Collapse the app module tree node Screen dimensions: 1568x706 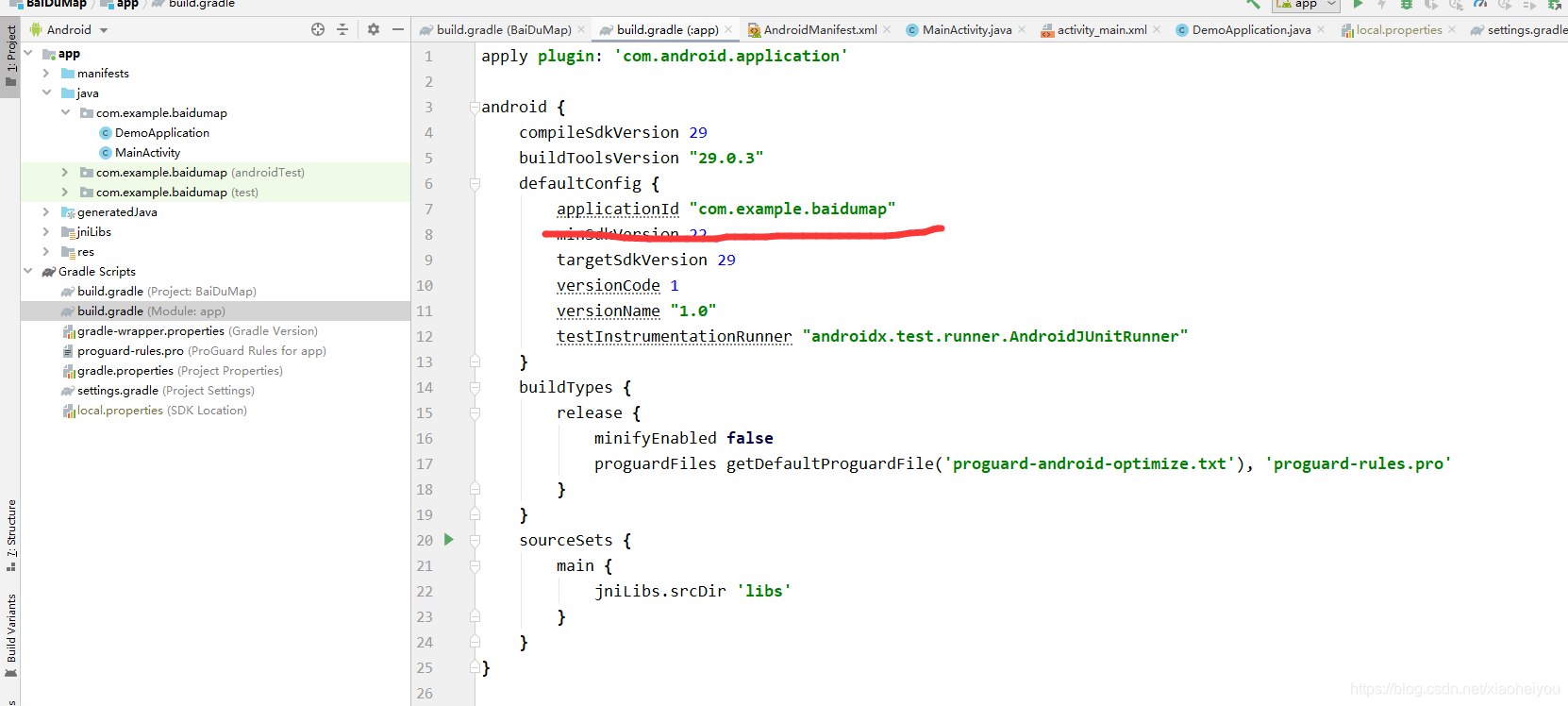click(28, 54)
